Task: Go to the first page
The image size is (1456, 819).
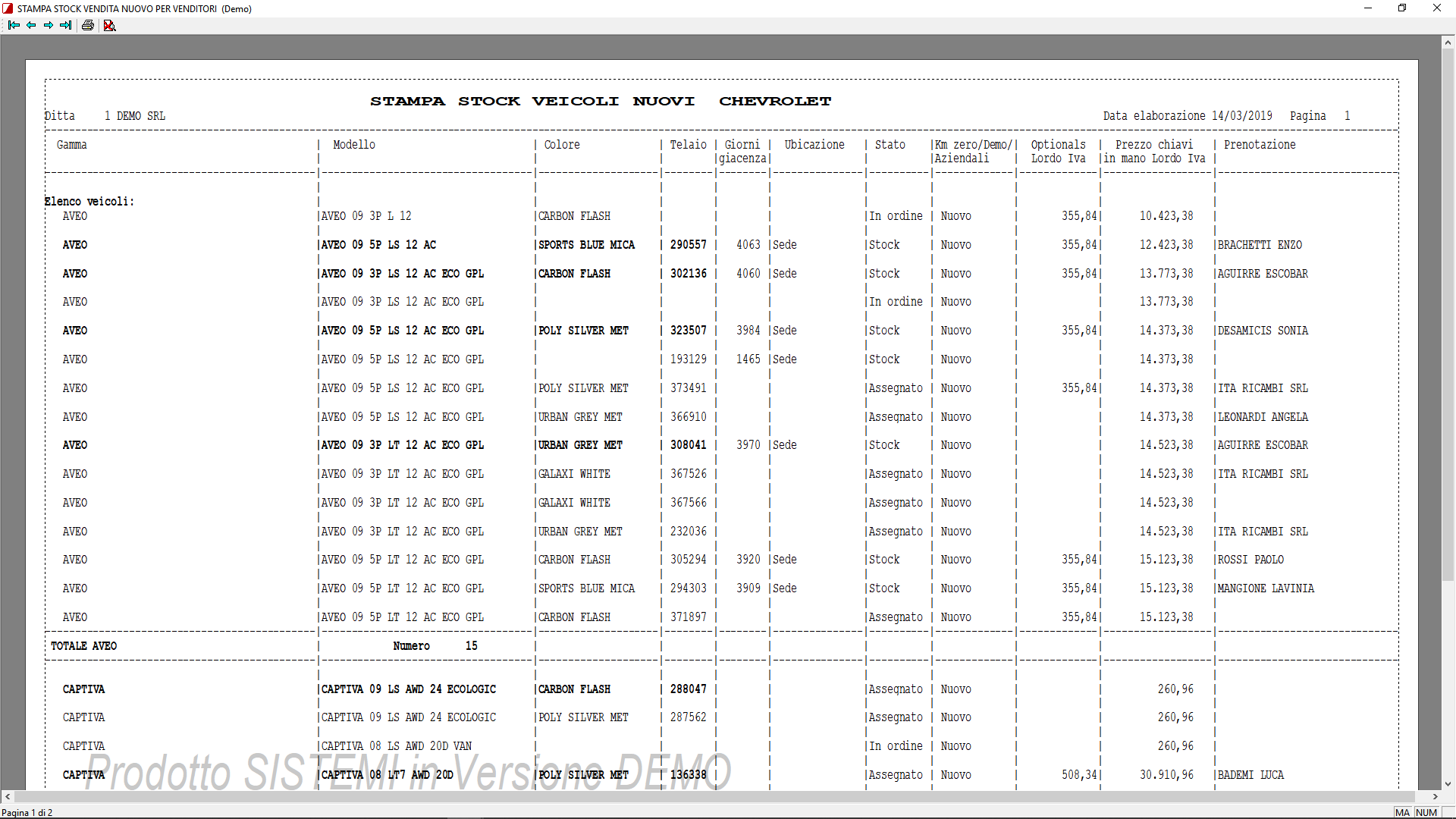Action: pos(14,25)
